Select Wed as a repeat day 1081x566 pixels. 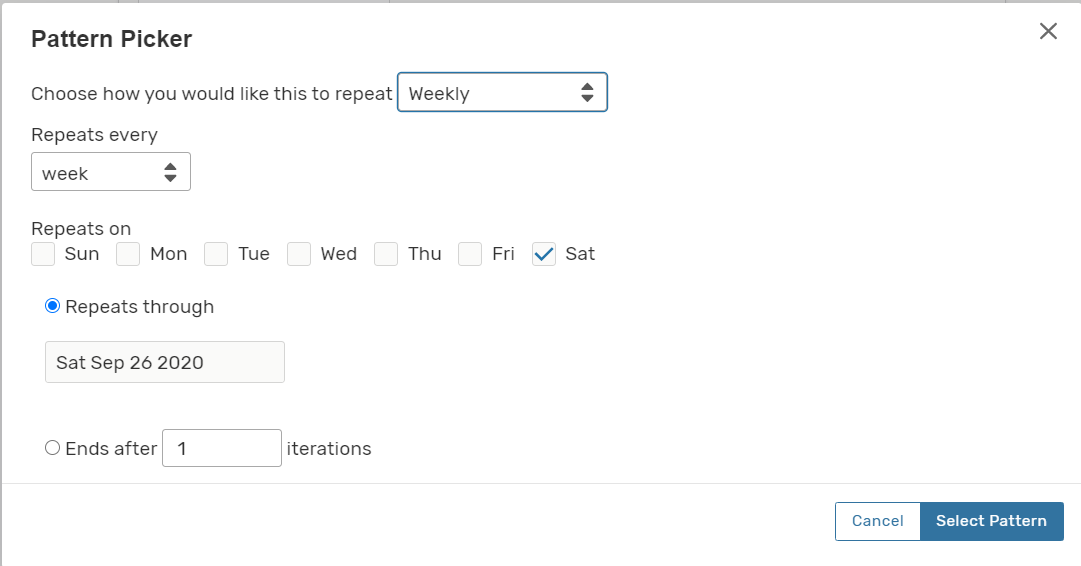pos(299,254)
